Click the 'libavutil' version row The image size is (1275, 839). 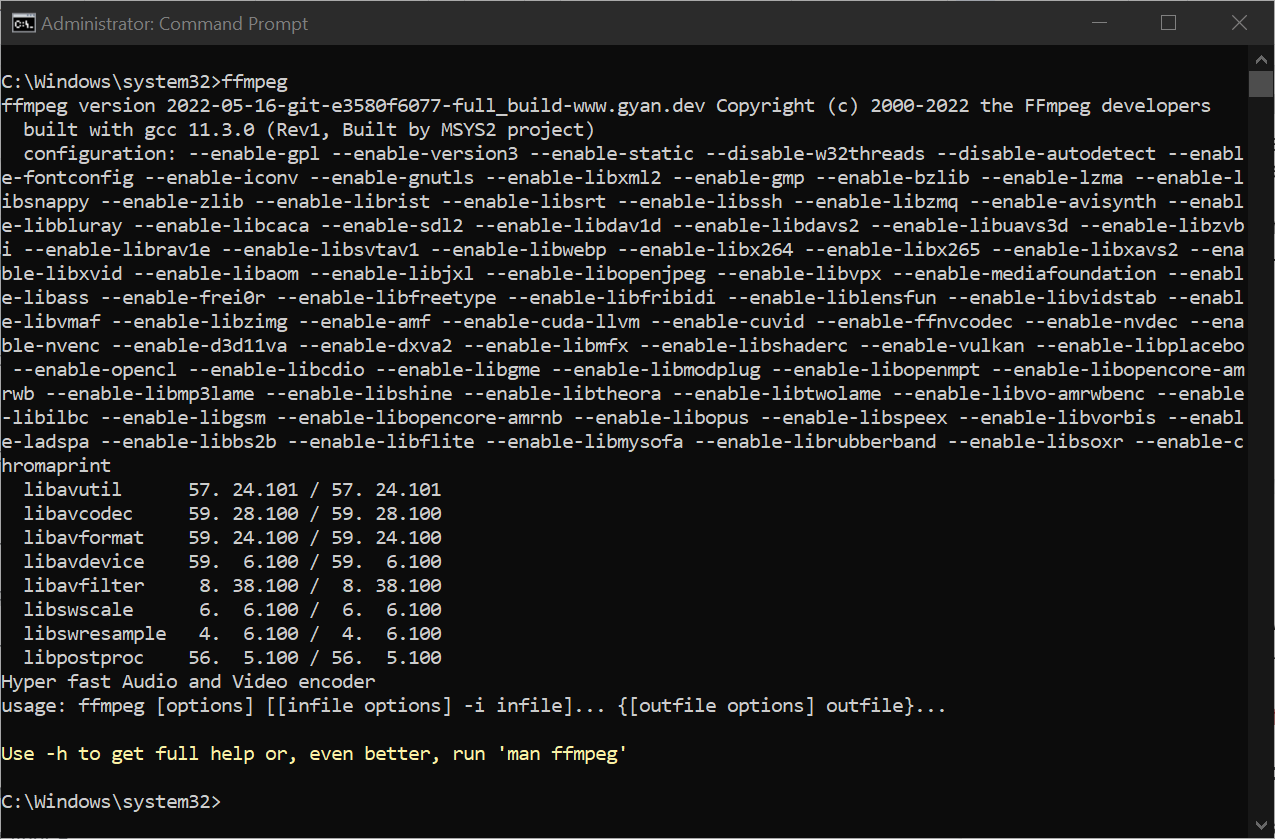(x=233, y=490)
